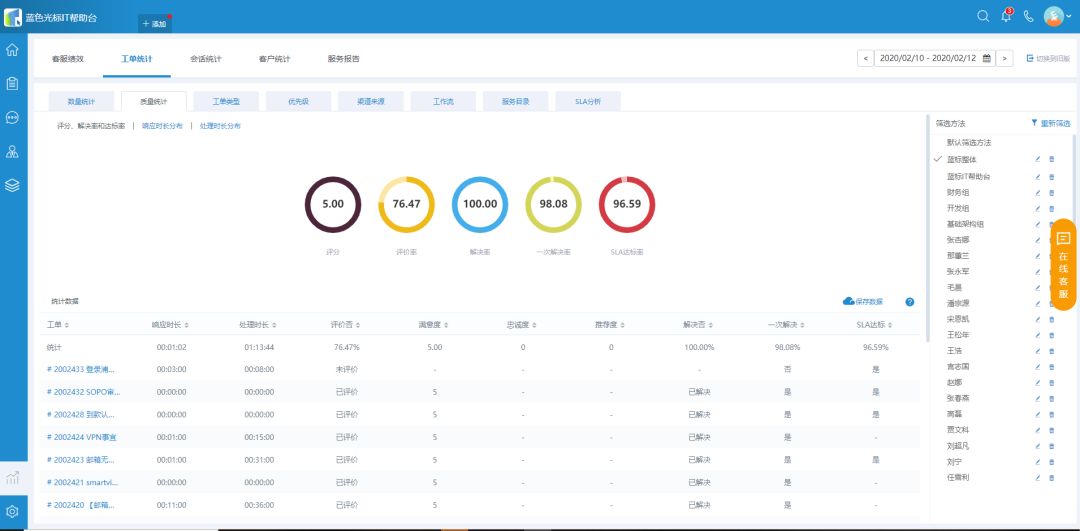Edit the 蓝标整体 filter pencil icon
Viewport: 1080px width, 531px height.
click(x=1038, y=159)
